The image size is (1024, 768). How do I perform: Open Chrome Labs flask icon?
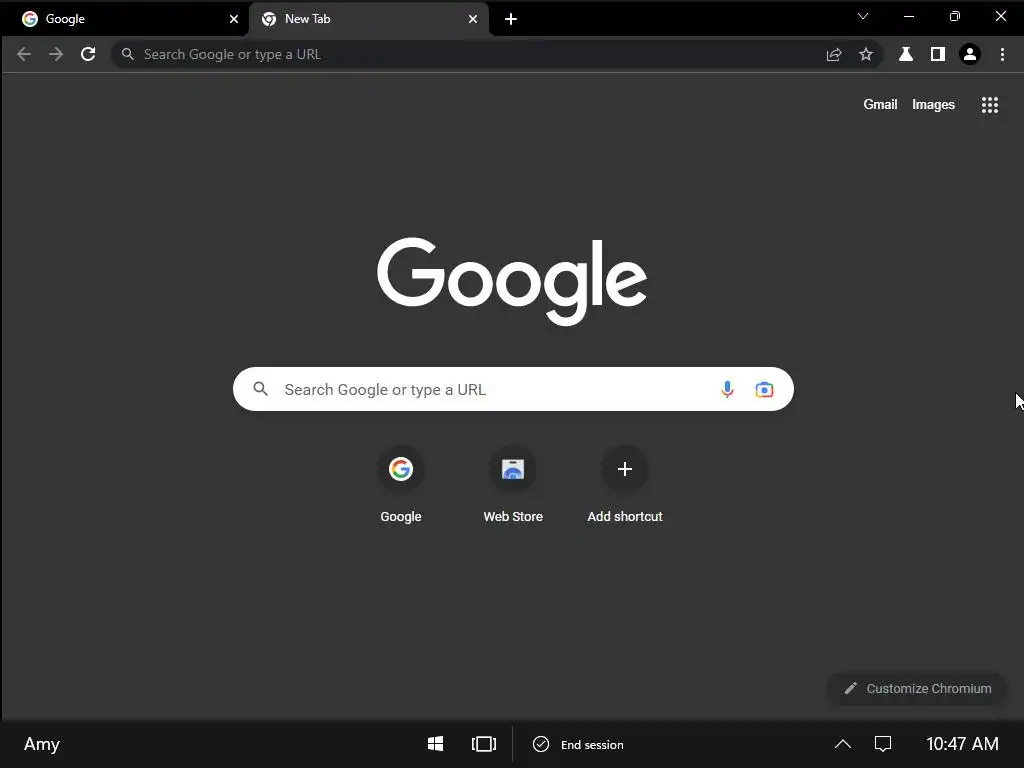click(x=906, y=54)
